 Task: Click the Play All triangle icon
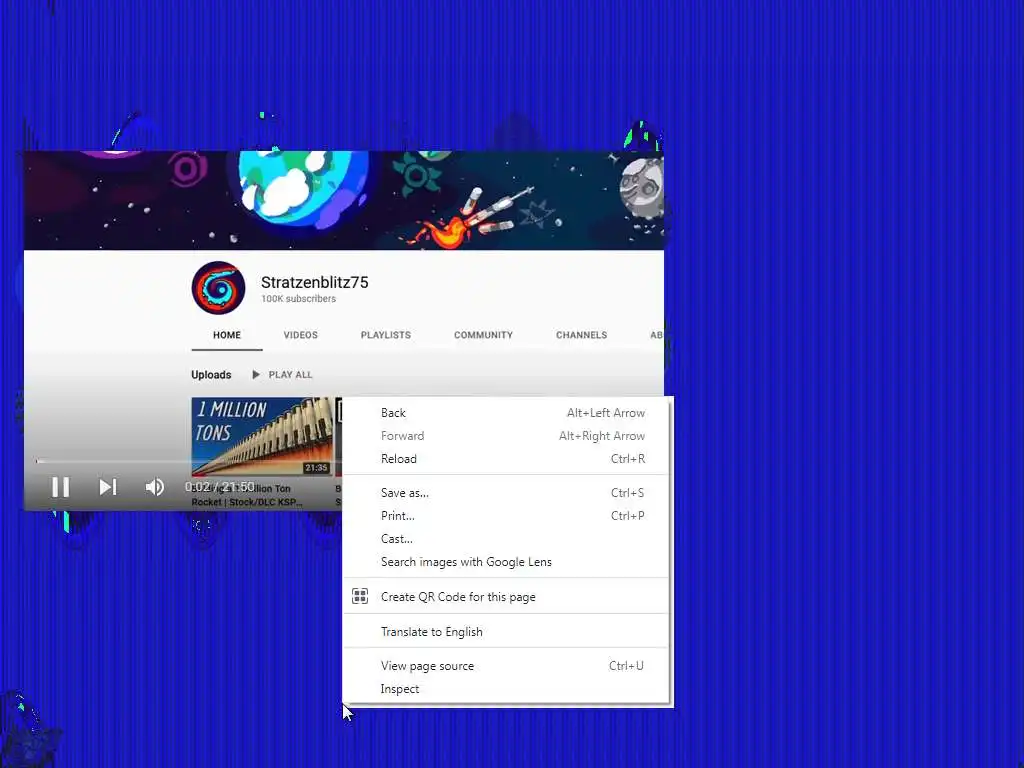coord(255,374)
